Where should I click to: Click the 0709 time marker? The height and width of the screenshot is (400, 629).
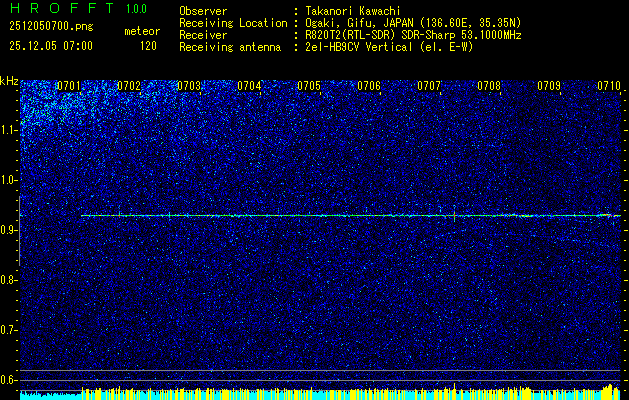tap(549, 85)
